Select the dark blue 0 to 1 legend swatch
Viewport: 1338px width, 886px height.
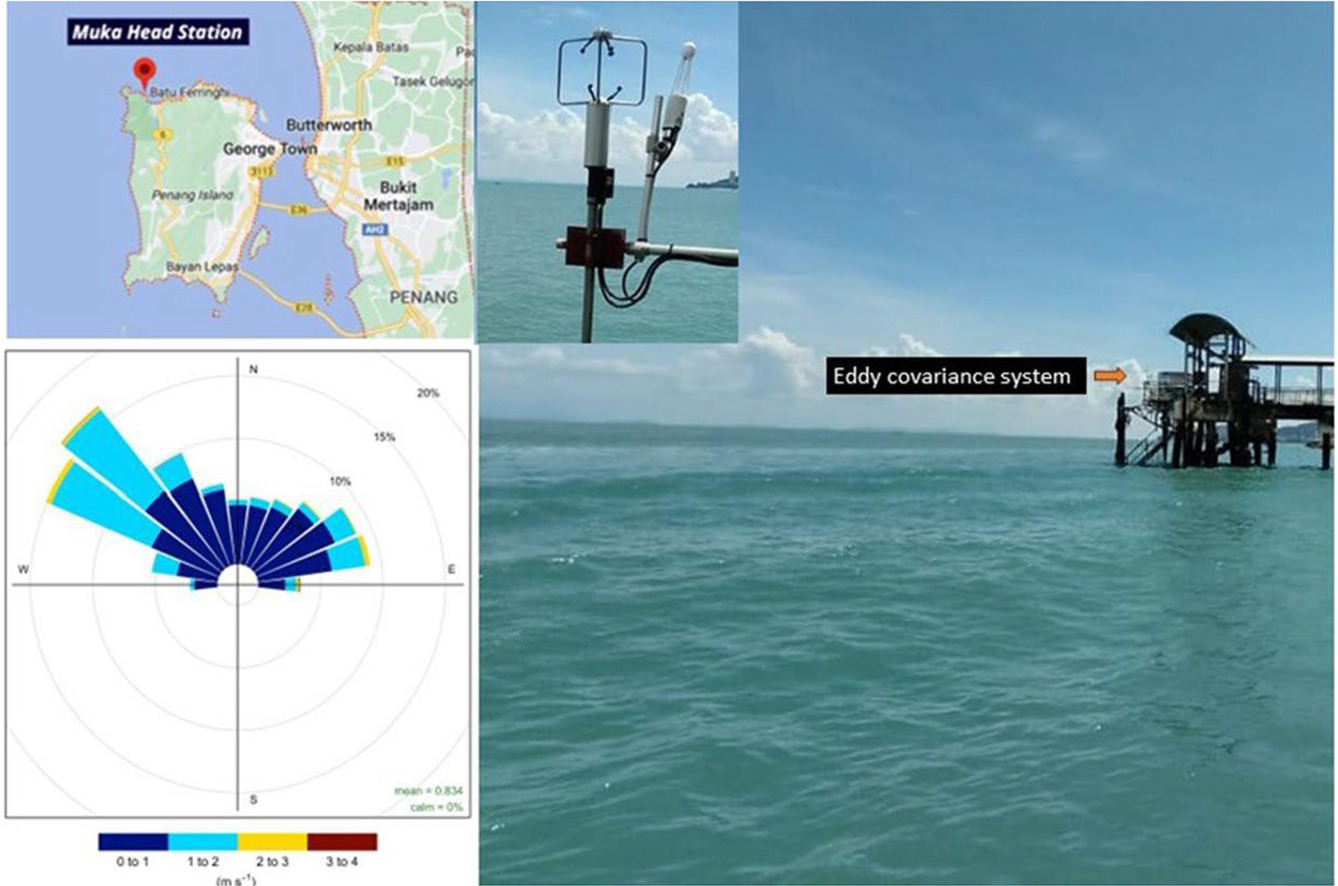point(133,842)
